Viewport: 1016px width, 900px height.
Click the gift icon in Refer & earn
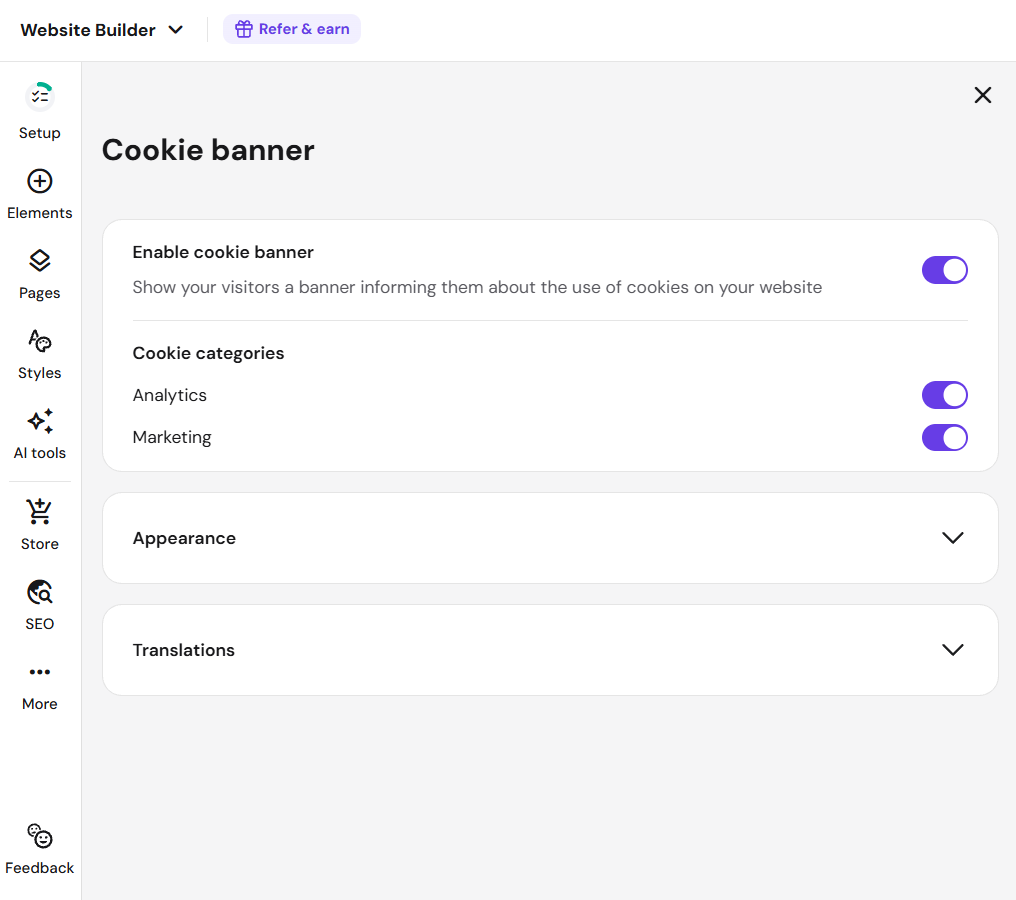click(243, 29)
